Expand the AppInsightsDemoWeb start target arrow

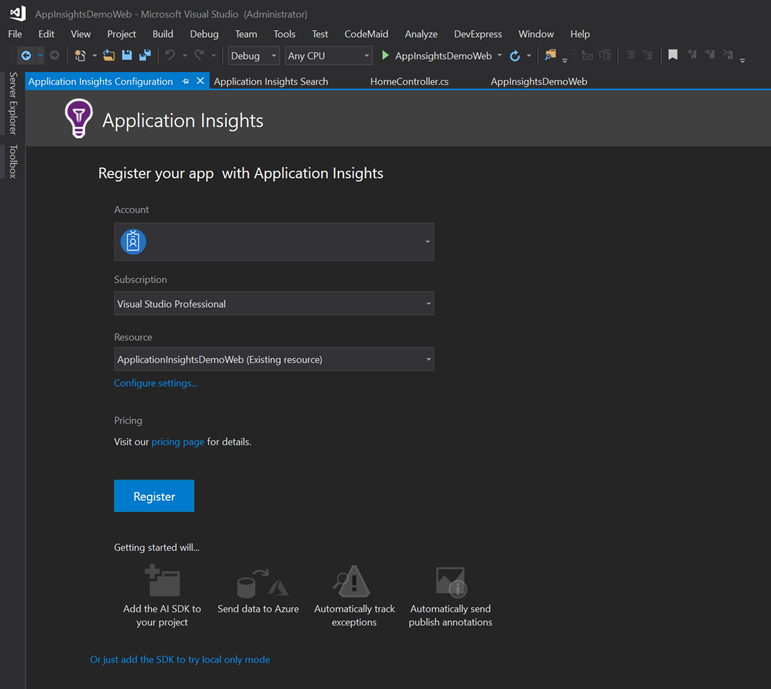(x=500, y=56)
